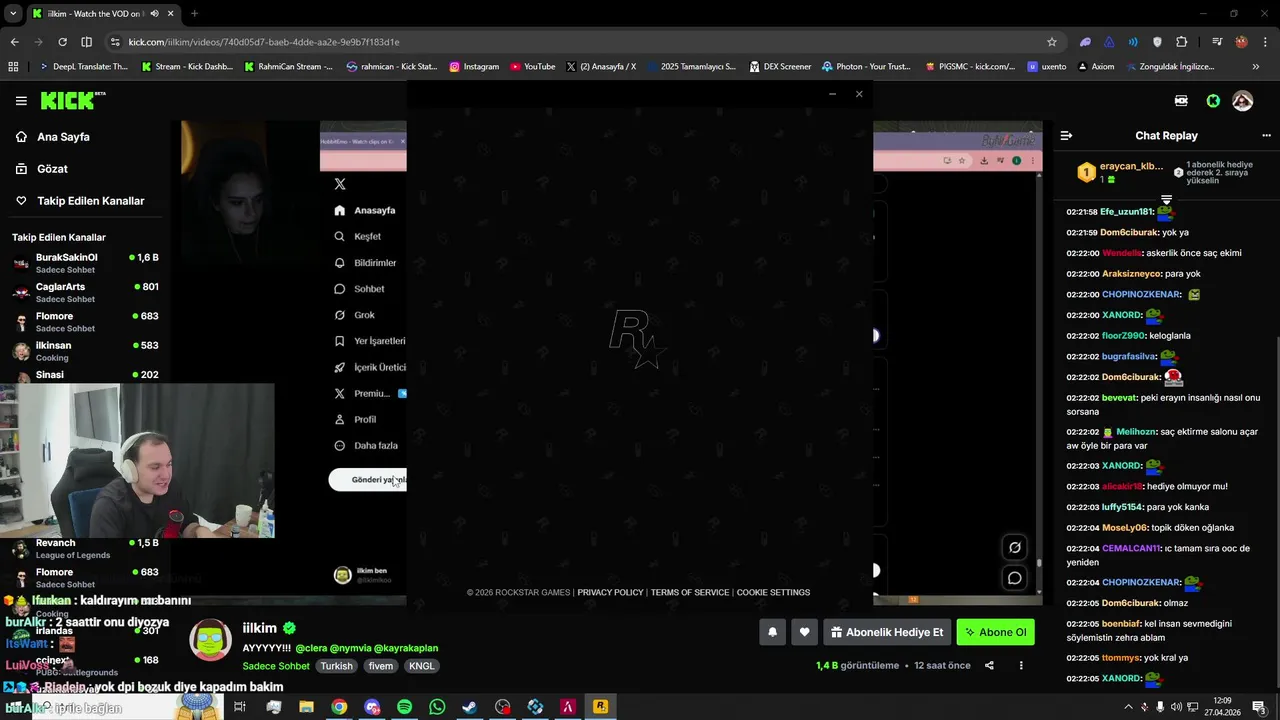Open the Revanch League of Legends channel
This screenshot has height=720, width=1280.
(x=85, y=548)
